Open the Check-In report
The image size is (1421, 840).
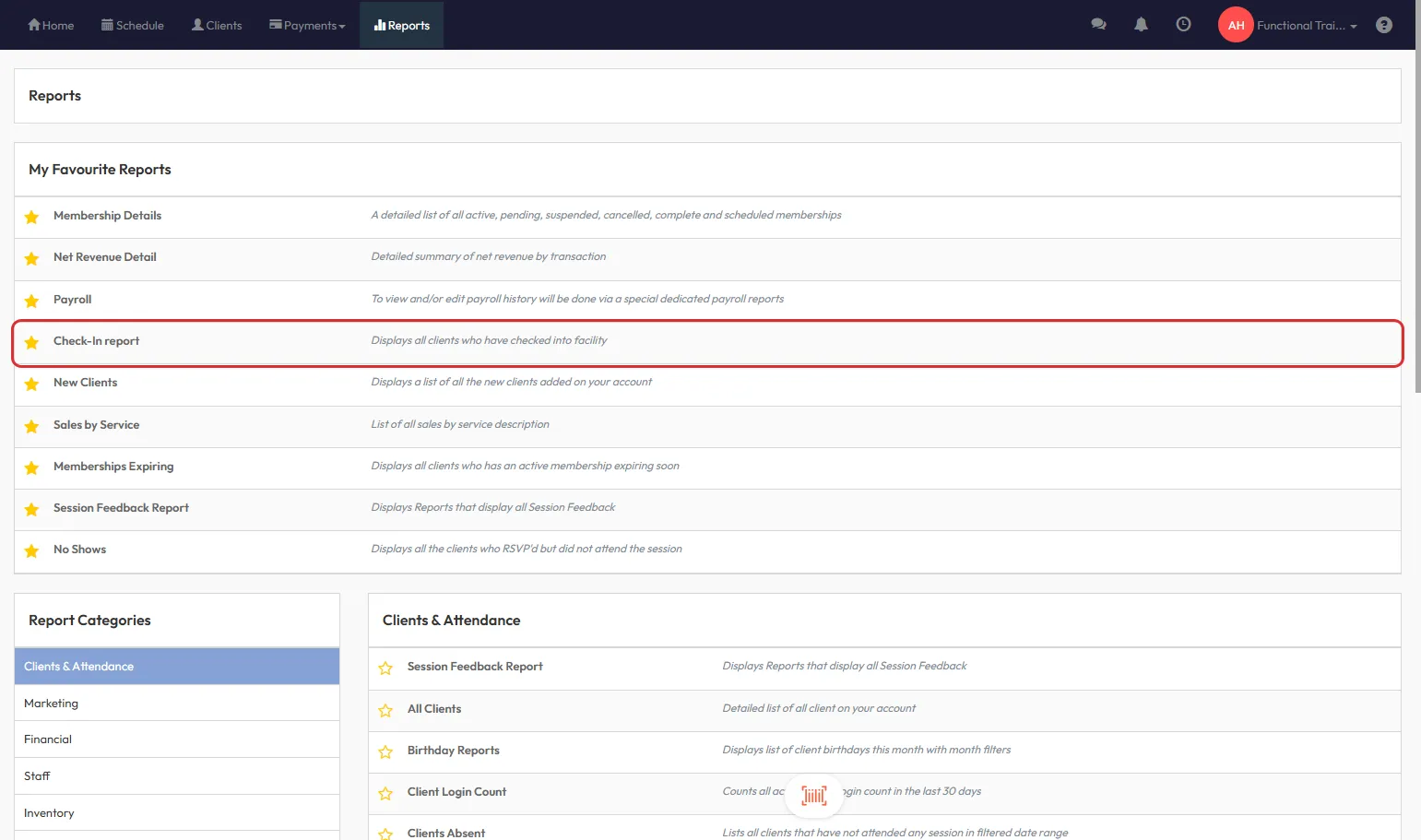[x=96, y=341]
